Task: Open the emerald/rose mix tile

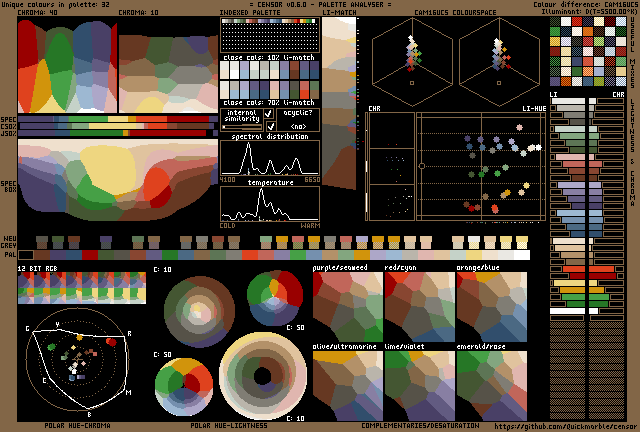Action: point(492,386)
